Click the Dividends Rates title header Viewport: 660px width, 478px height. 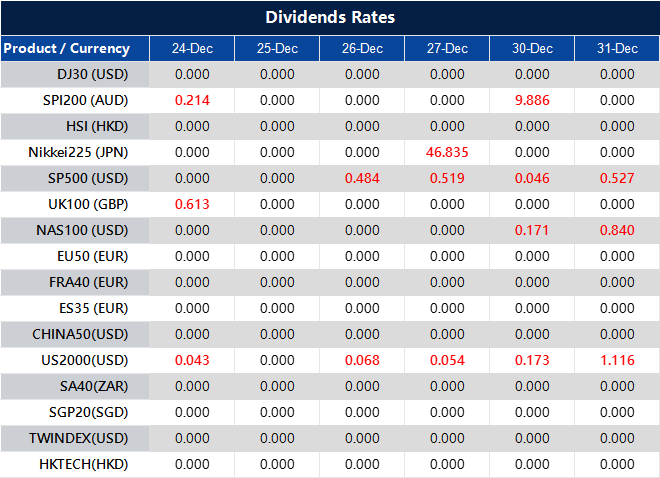click(330, 18)
